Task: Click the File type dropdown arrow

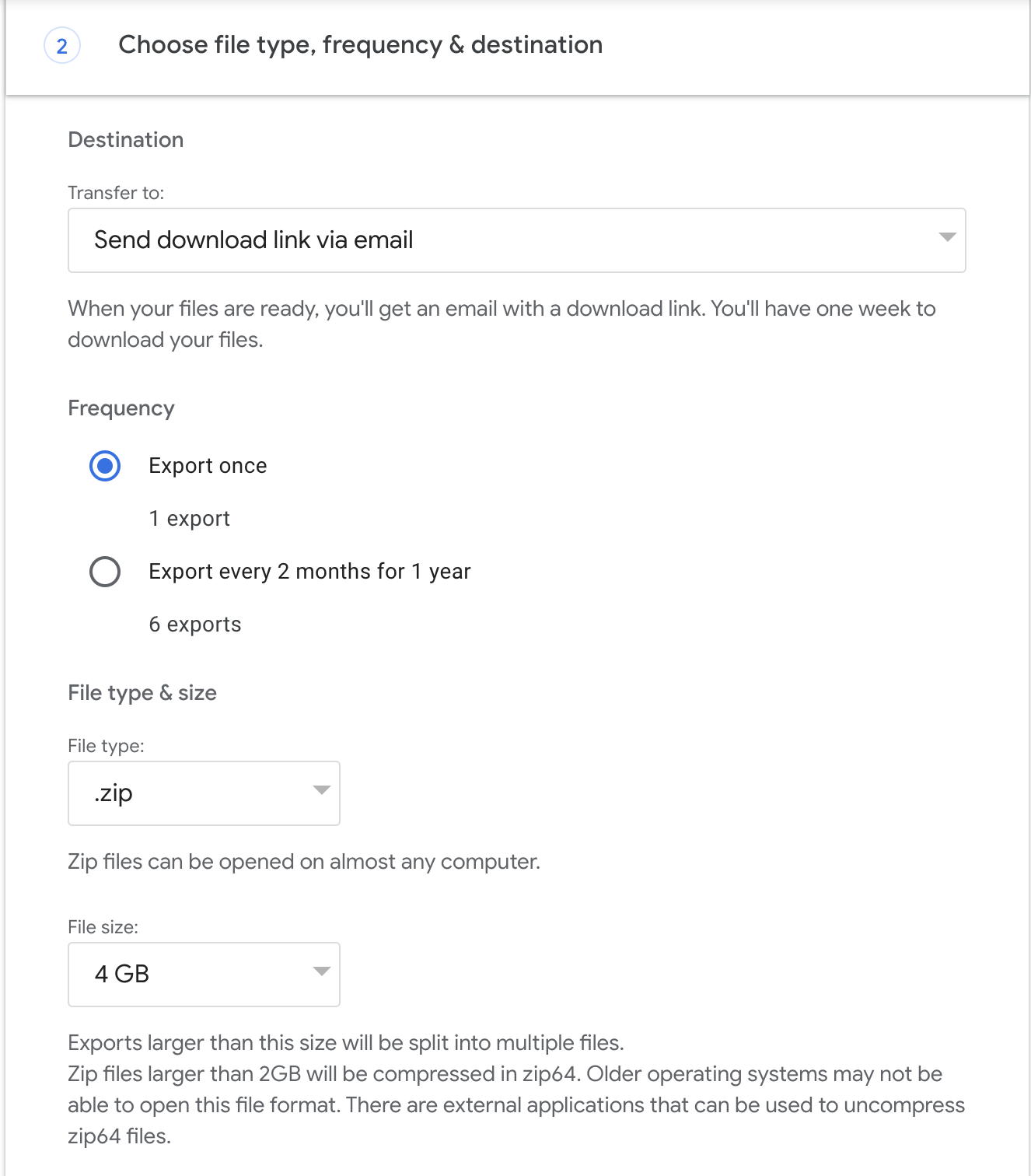Action: 321,790
